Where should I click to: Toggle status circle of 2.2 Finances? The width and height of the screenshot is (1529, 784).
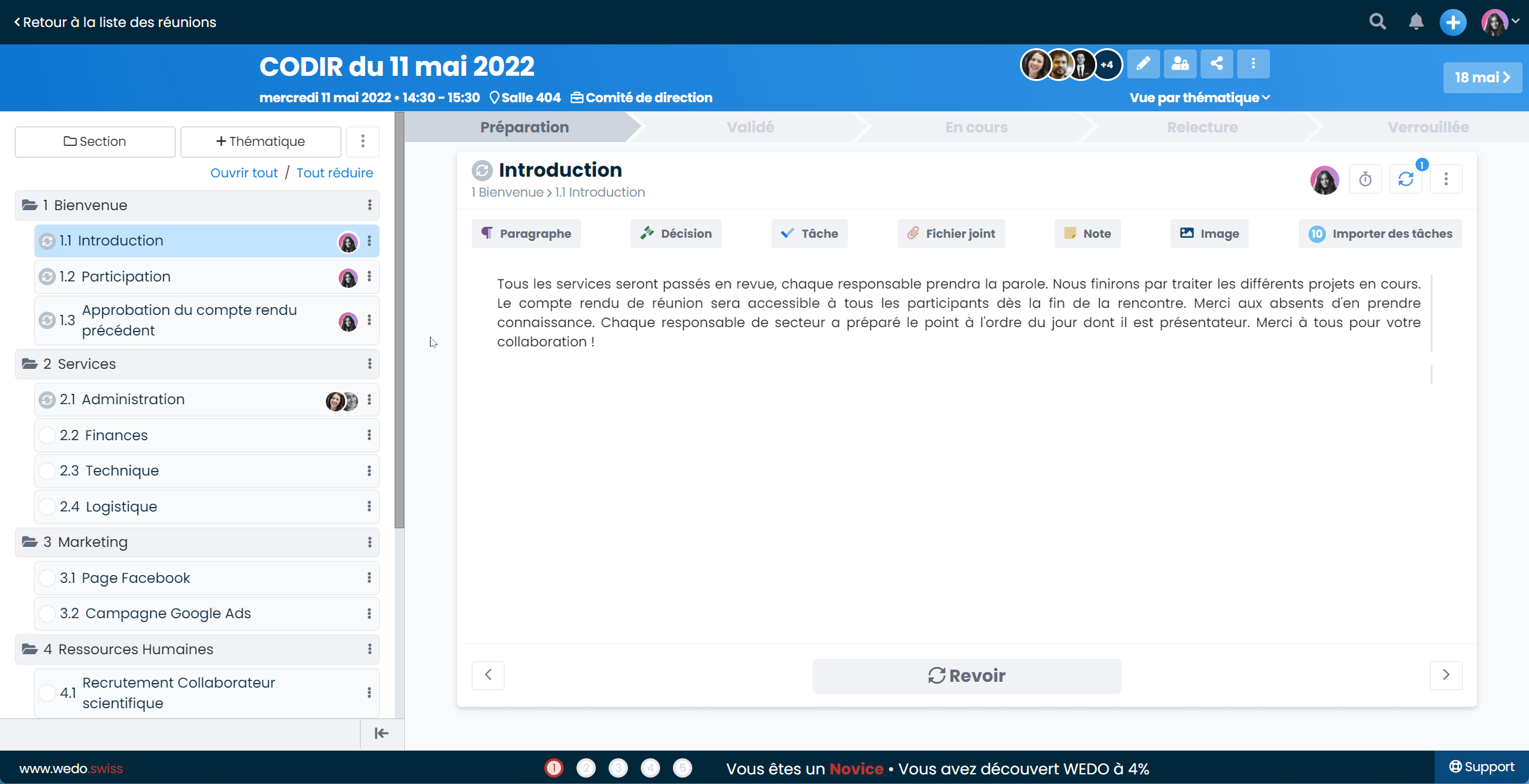tap(47, 436)
